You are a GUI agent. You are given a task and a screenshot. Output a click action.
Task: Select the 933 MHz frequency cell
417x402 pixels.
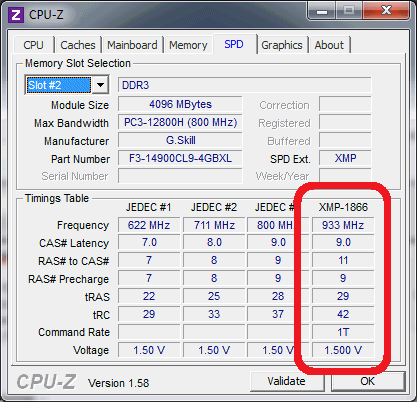tap(343, 225)
